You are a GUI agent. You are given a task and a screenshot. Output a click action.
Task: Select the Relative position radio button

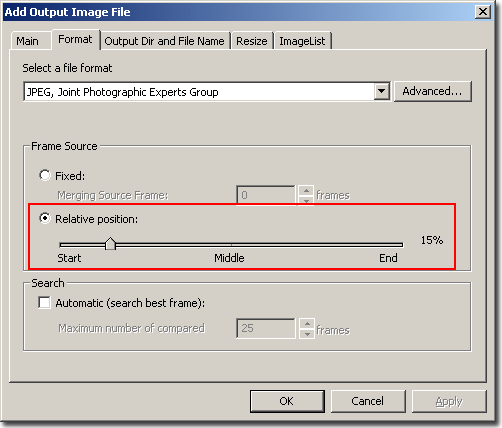(45, 218)
